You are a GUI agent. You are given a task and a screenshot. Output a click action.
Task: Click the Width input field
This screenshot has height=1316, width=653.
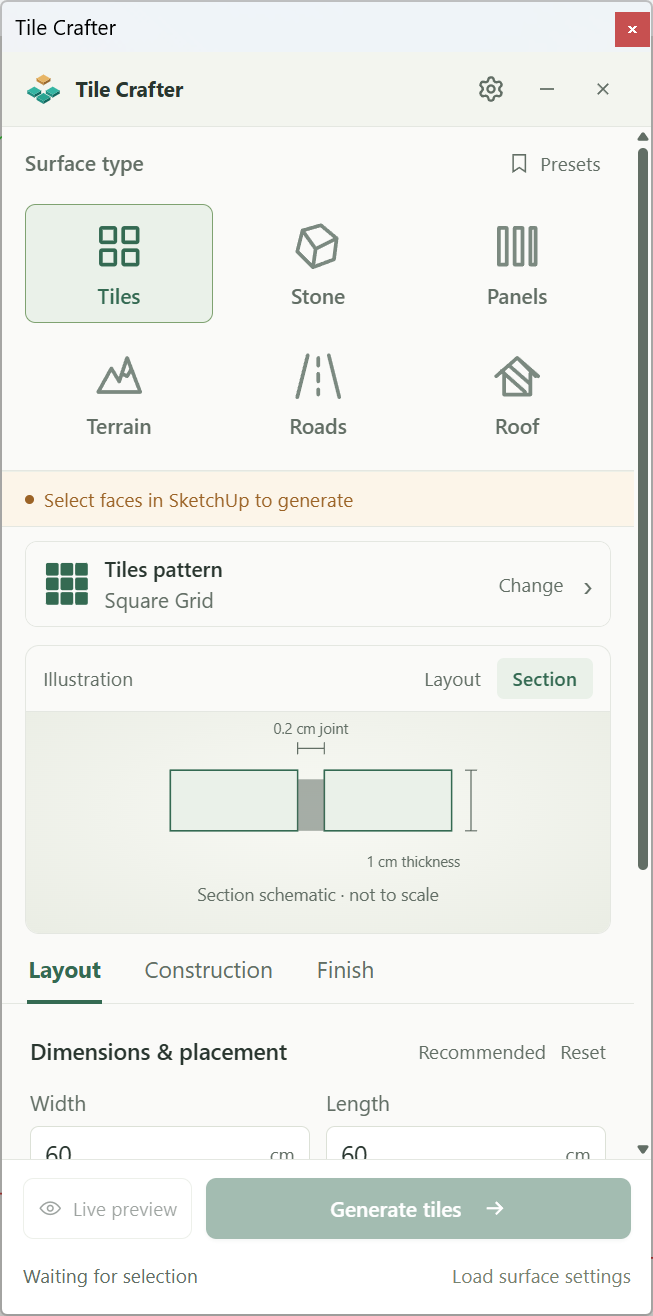click(170, 1144)
